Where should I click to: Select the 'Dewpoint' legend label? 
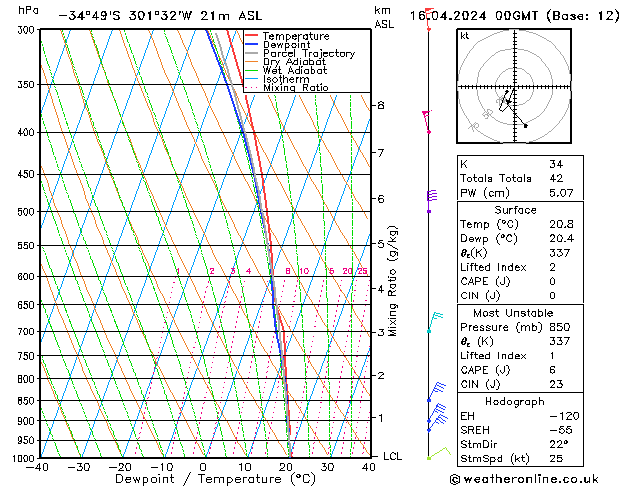tap(286, 45)
